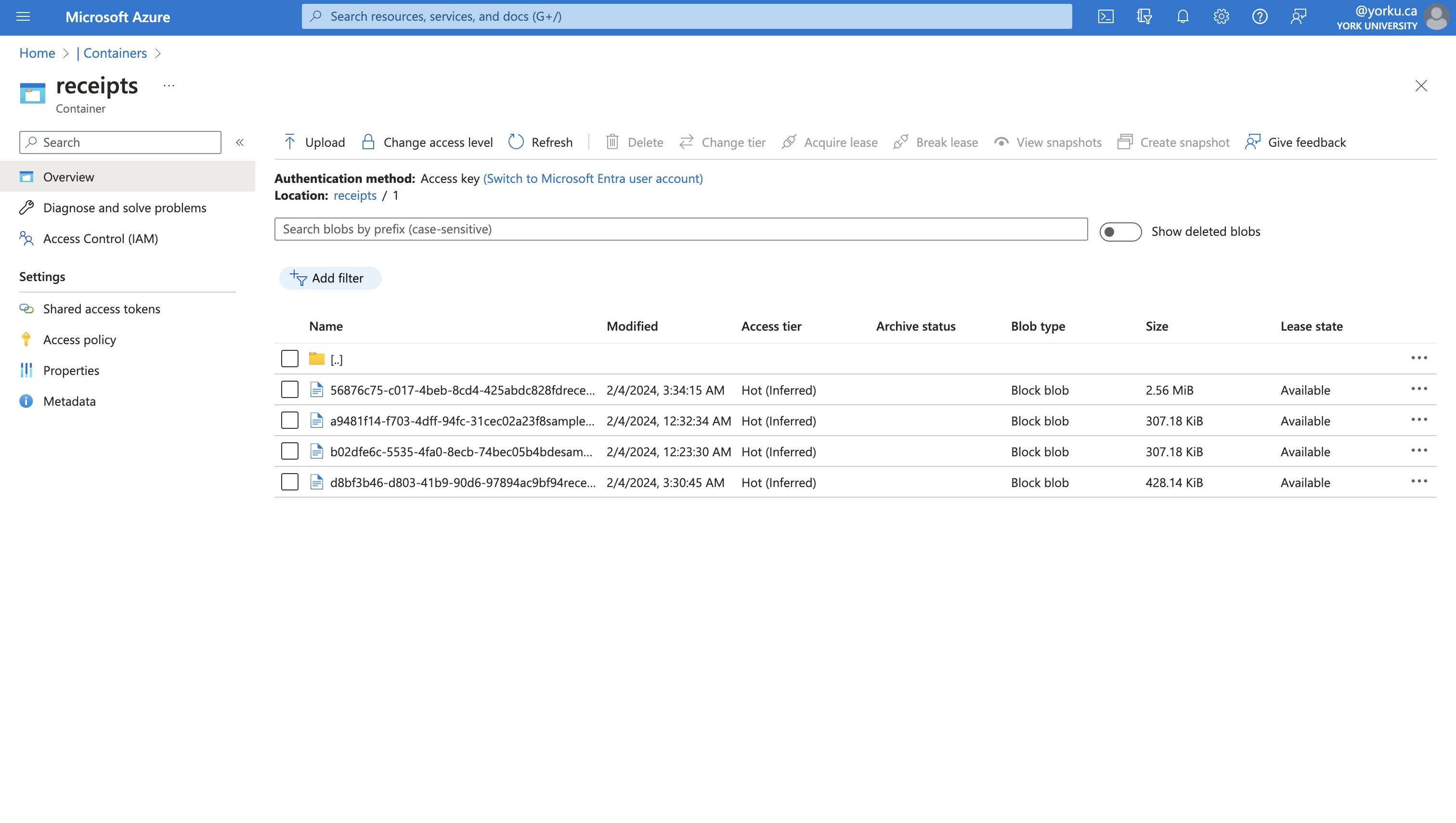Open the portal hamburger menu
Image resolution: width=1456 pixels, height=823 pixels.
pyautogui.click(x=23, y=16)
